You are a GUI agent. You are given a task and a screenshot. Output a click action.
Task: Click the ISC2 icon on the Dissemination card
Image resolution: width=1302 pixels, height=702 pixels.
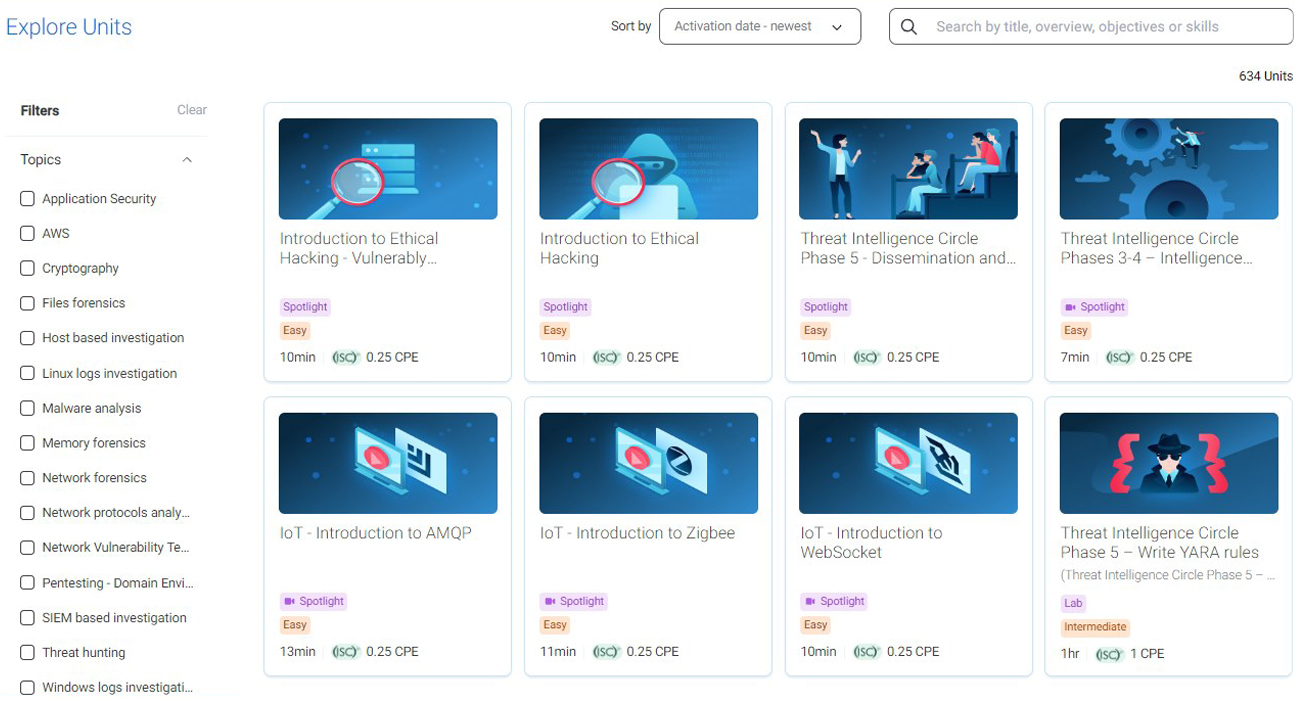click(x=866, y=356)
